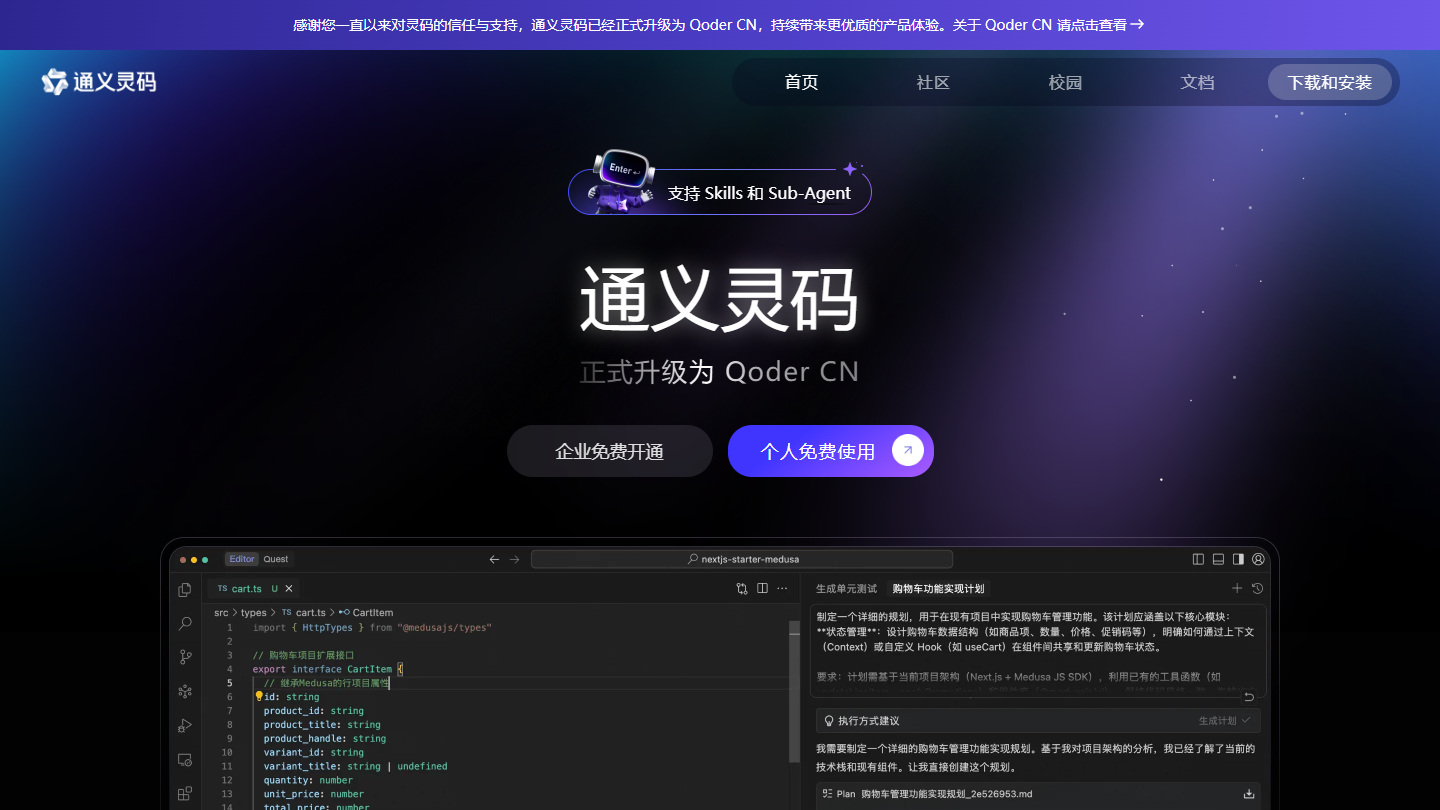Start a new chat with plus icon
1440x810 pixels.
pyautogui.click(x=1237, y=589)
